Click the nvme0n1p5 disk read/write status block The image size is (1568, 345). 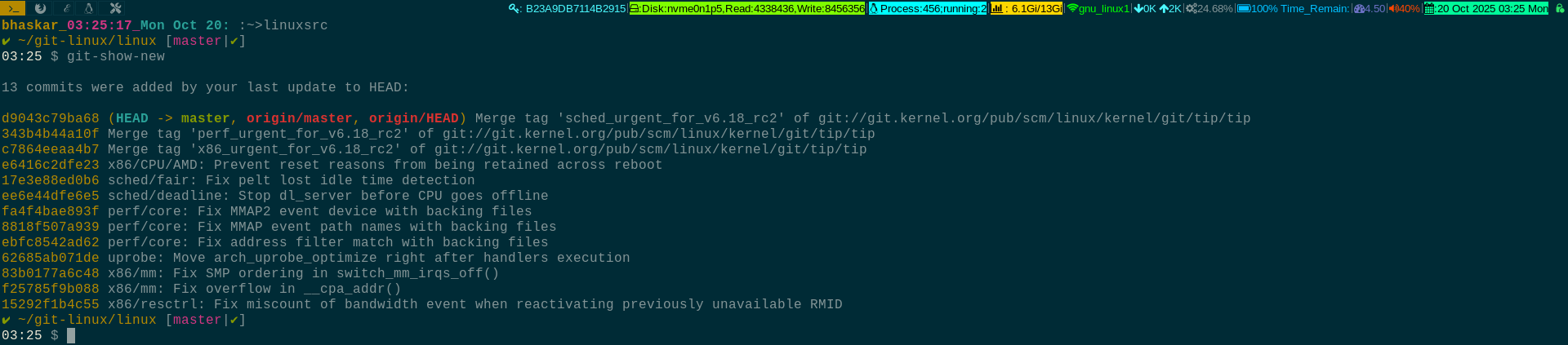pos(747,8)
